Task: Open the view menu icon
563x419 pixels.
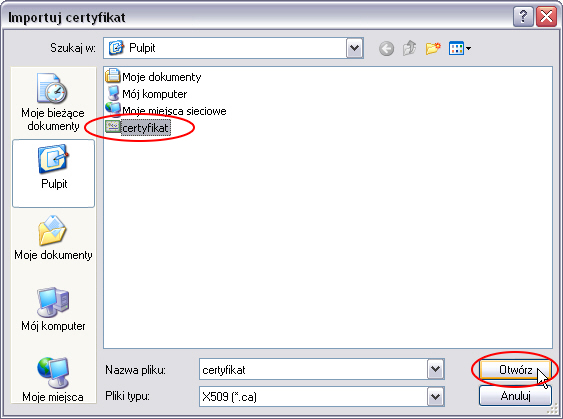Action: pos(460,48)
